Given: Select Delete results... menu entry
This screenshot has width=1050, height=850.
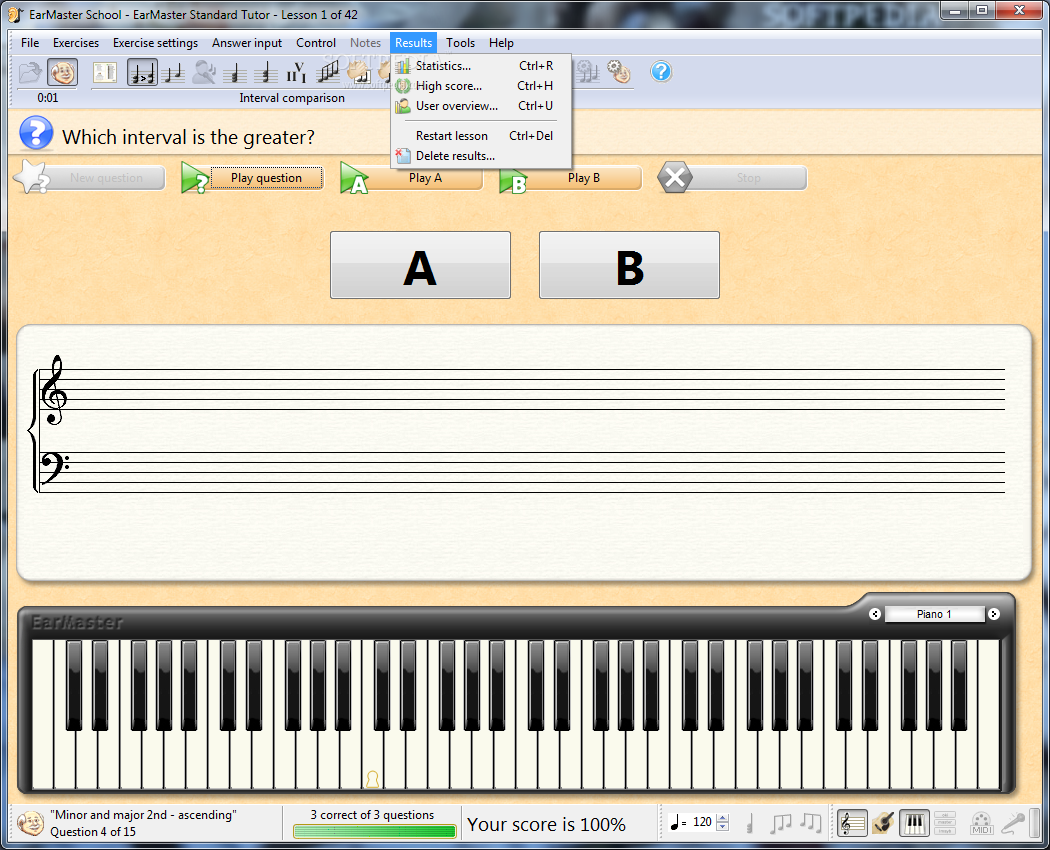Looking at the screenshot, I should [481, 155].
